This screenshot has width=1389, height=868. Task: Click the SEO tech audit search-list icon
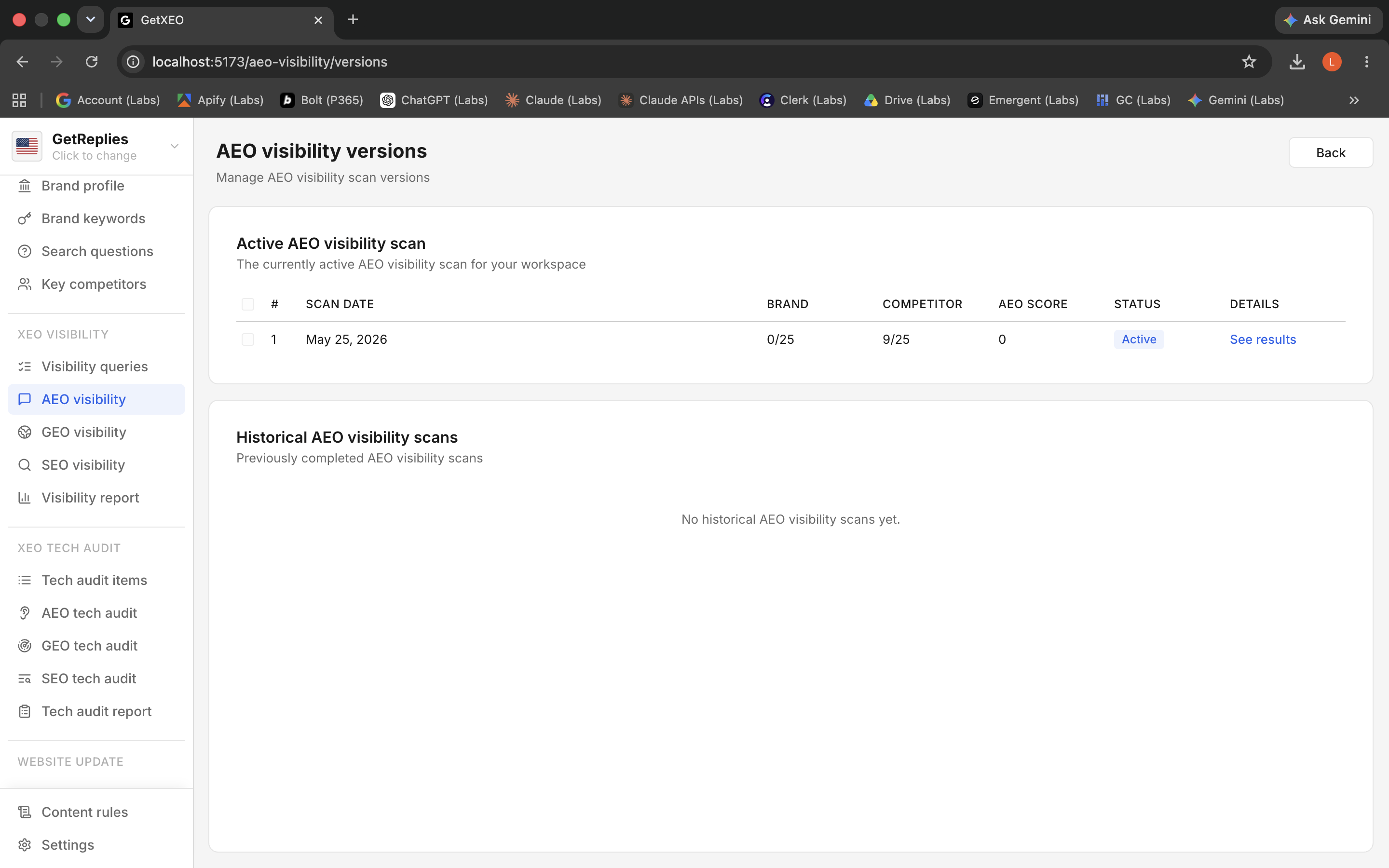(x=24, y=678)
